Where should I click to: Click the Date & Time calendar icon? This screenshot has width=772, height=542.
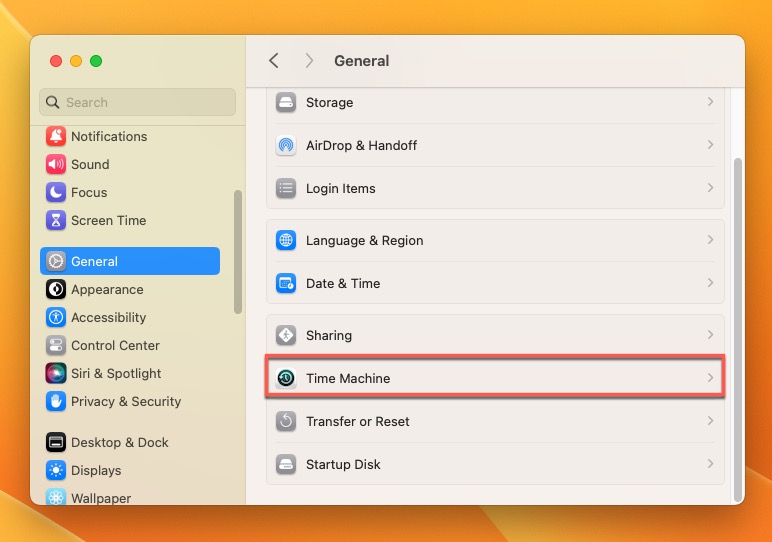[286, 283]
